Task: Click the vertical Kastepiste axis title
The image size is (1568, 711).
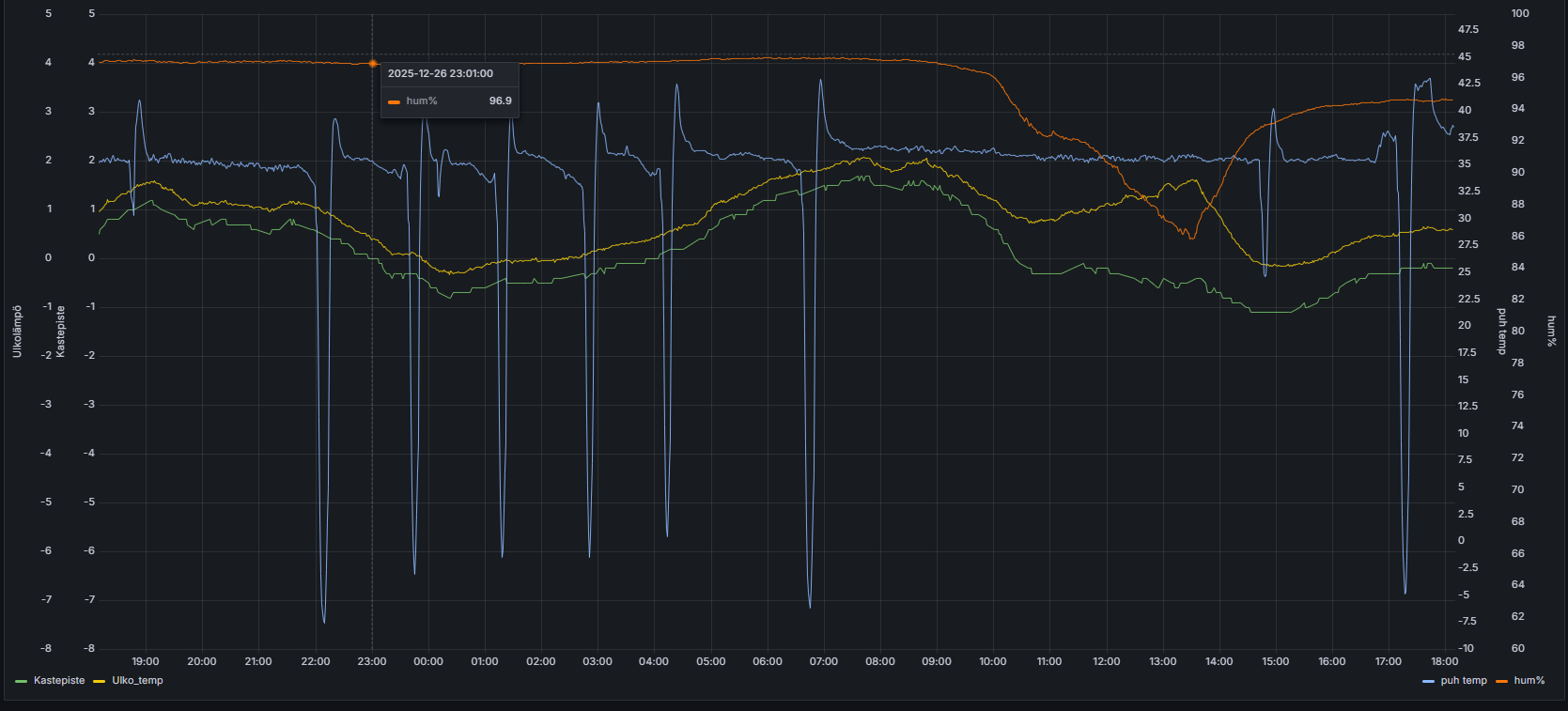Action: (x=61, y=331)
